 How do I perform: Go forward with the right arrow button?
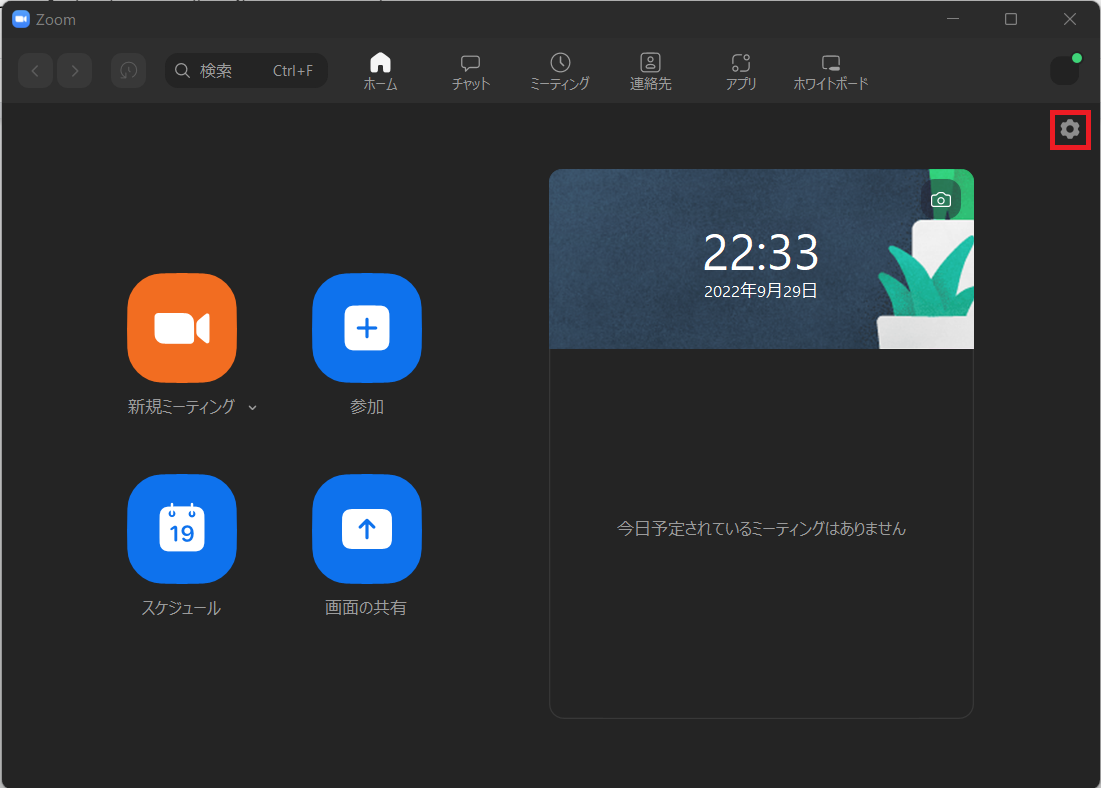point(75,71)
